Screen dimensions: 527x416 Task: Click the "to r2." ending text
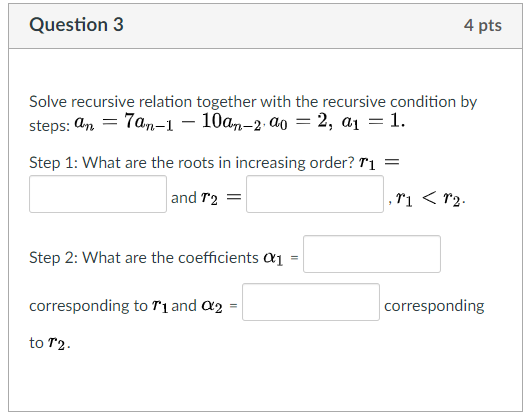point(50,343)
